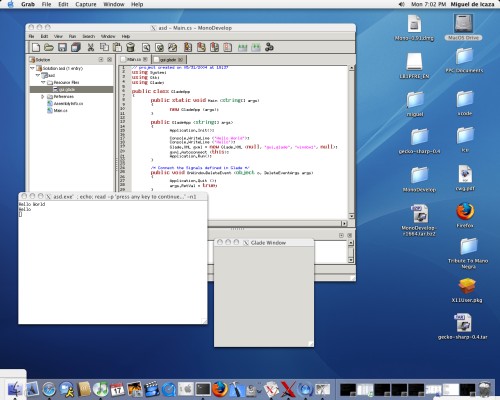Click the volume icon in the menu bar
Image resolution: width=500 pixels, height=400 pixels.
pyautogui.click(x=402, y=4)
